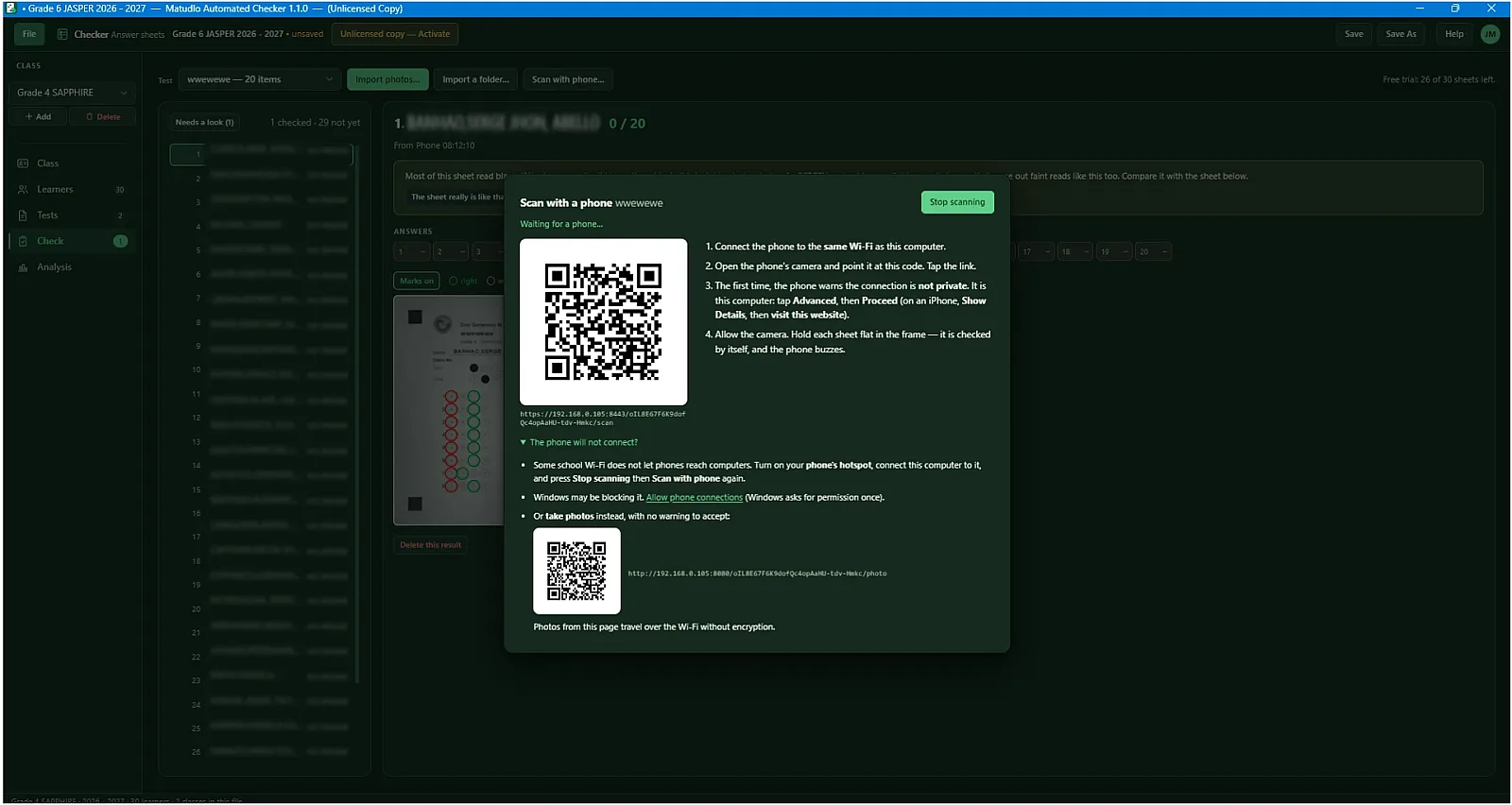Click the large scan QR code
The image size is (1512, 805).
pos(604,322)
